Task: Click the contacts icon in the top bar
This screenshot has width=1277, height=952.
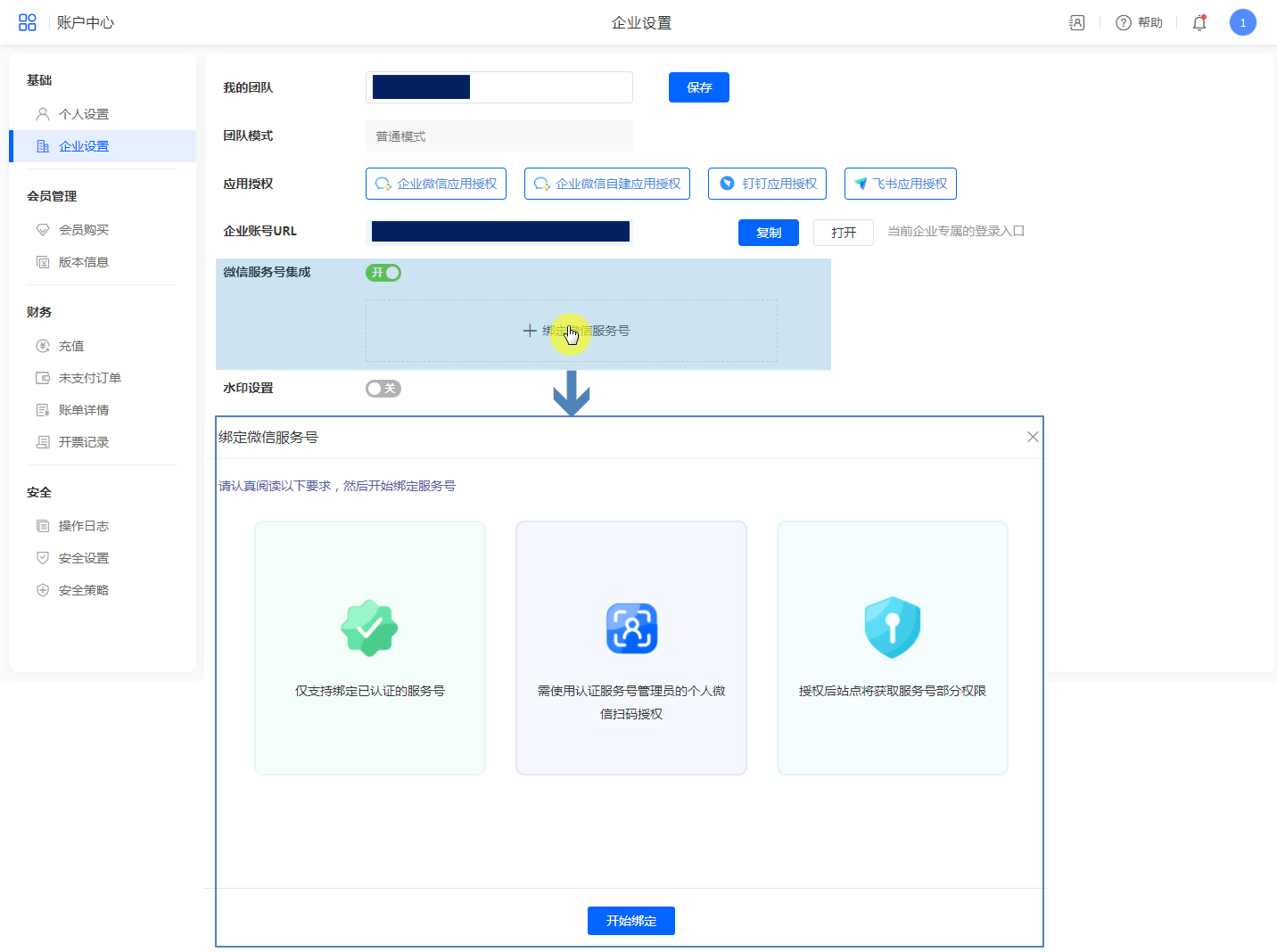Action: pos(1076,22)
